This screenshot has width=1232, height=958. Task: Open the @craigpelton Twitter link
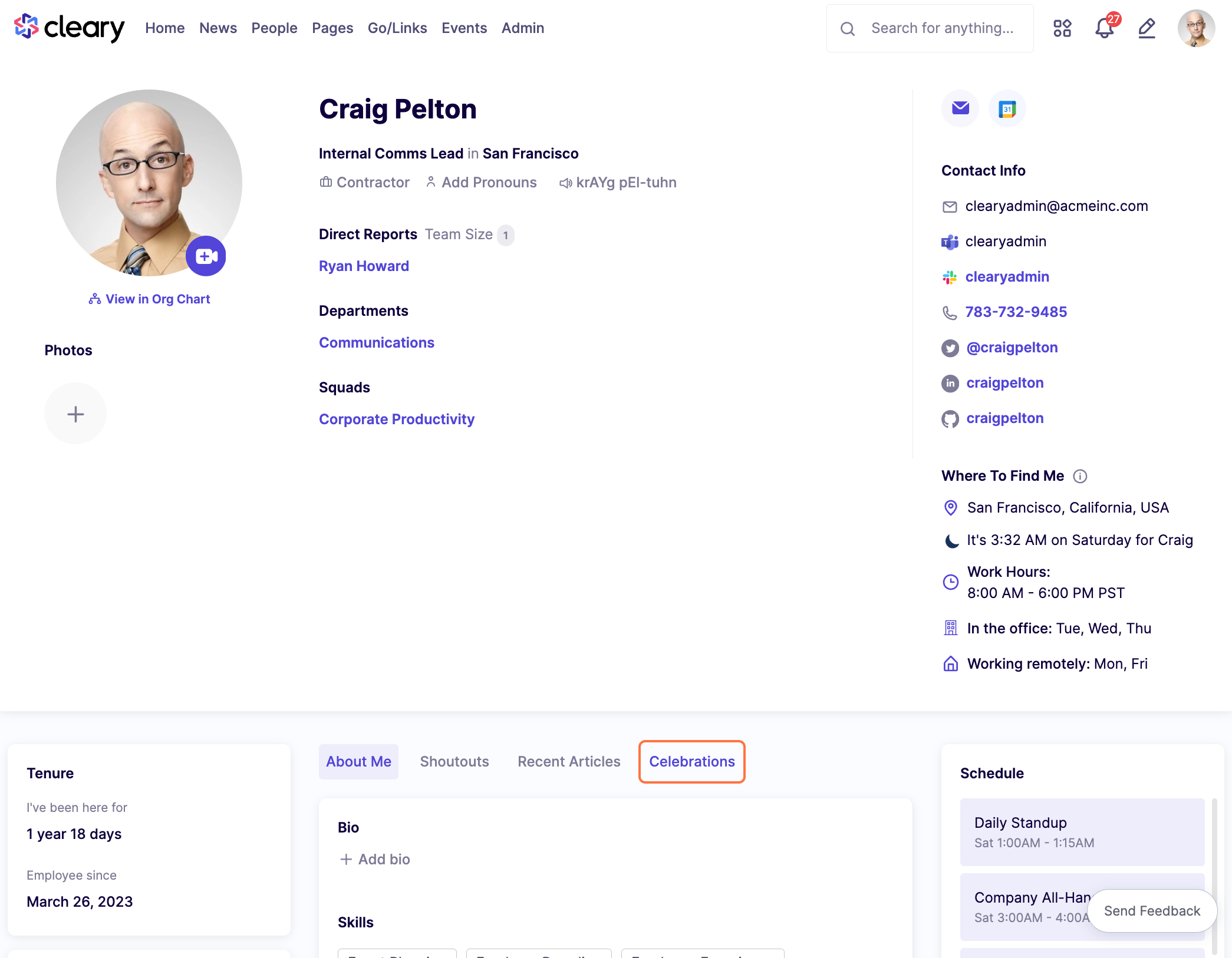[1012, 348]
